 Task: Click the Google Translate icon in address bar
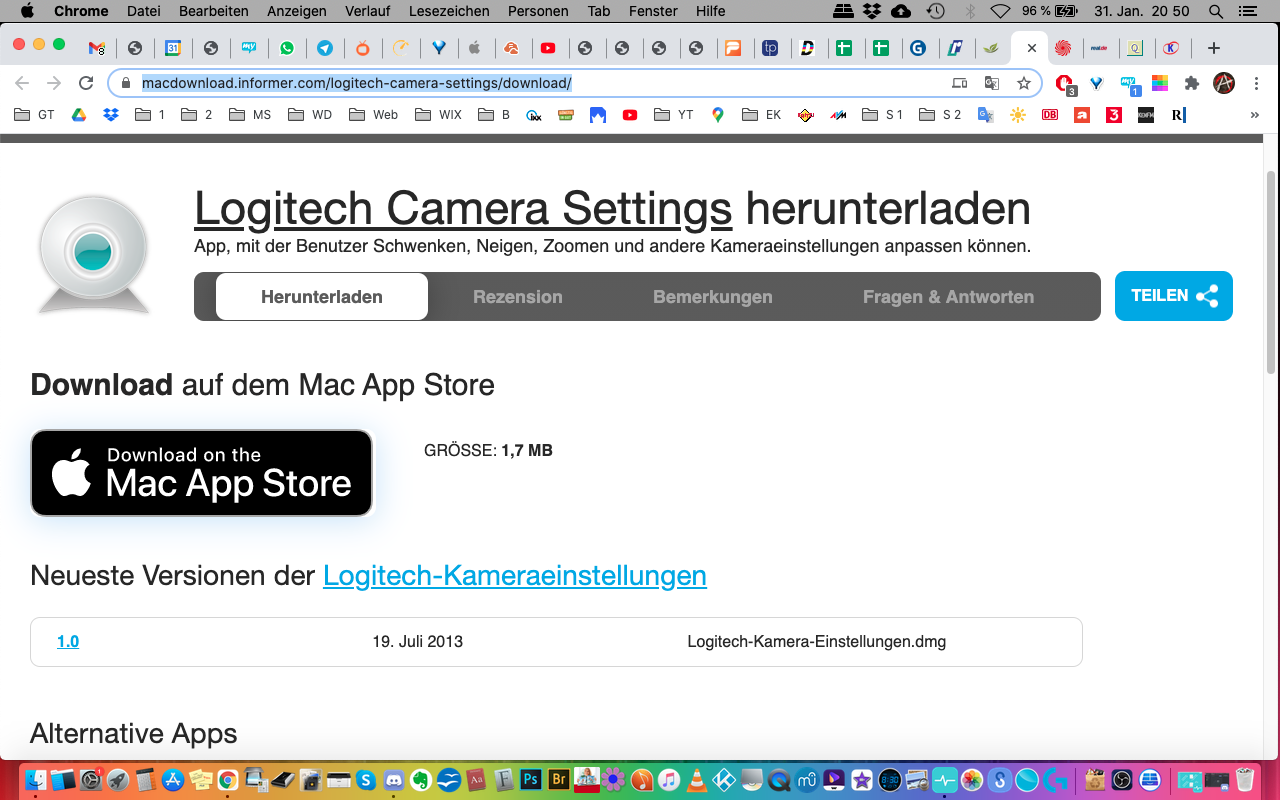tap(992, 83)
